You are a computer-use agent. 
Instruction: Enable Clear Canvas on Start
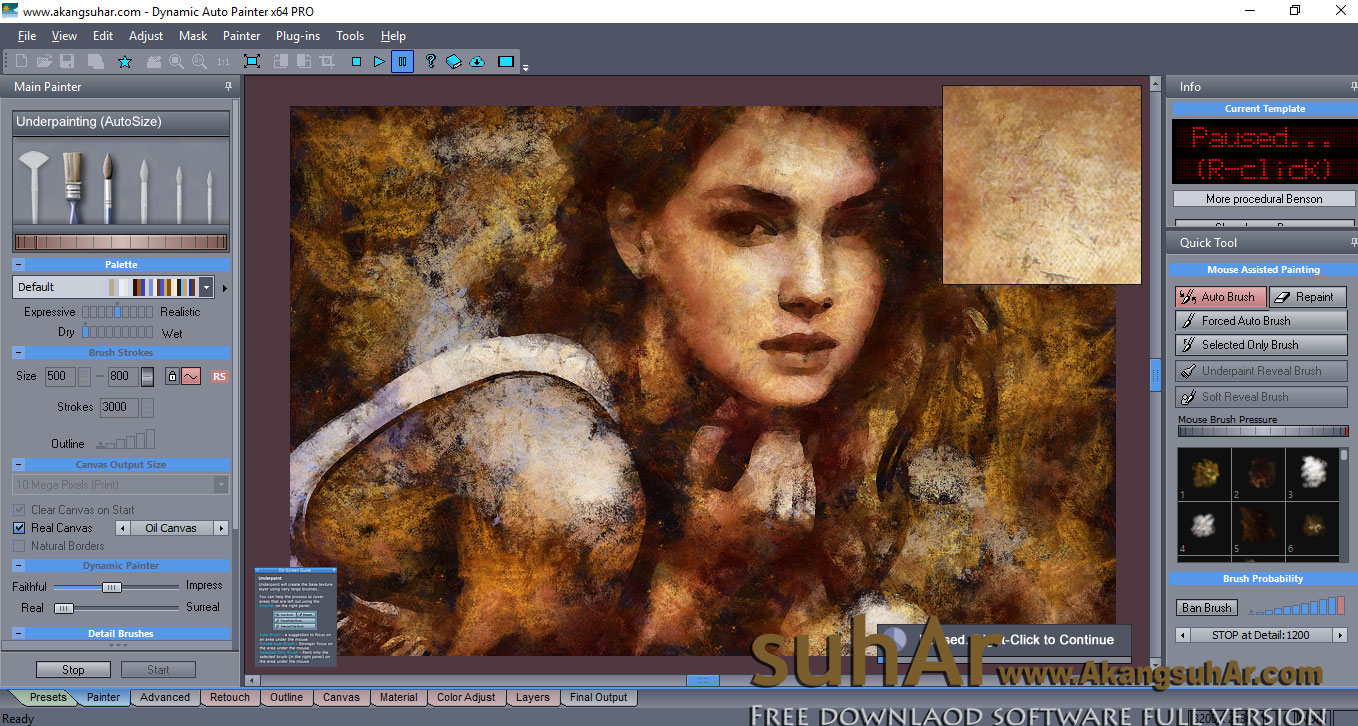click(21, 509)
